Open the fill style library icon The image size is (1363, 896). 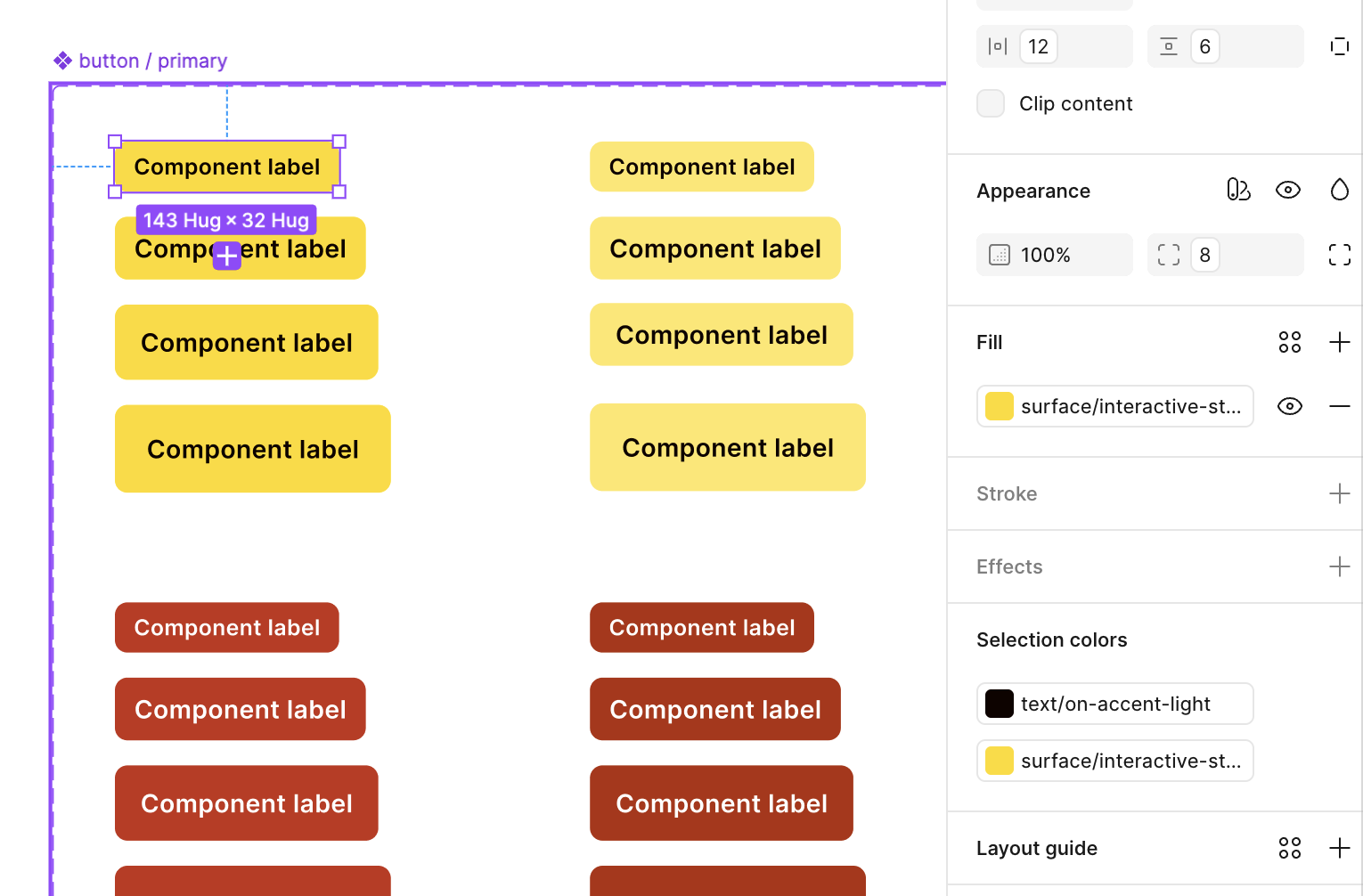click(x=1289, y=341)
